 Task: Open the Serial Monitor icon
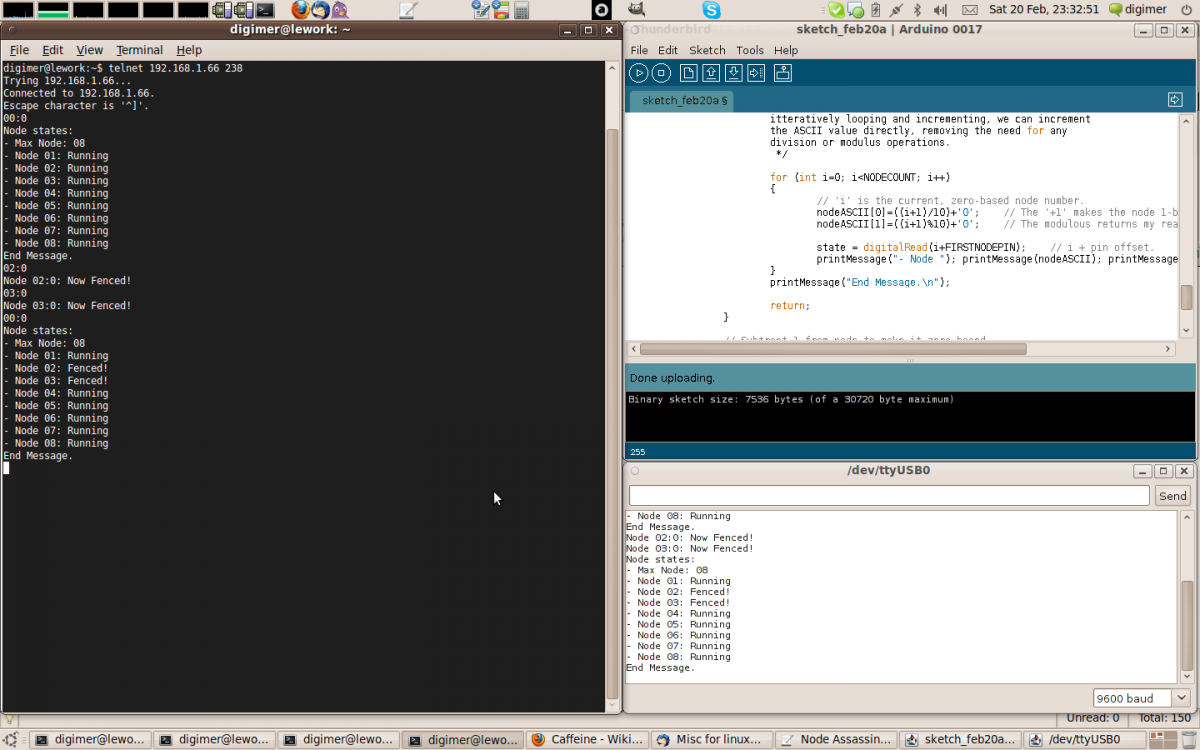[783, 72]
